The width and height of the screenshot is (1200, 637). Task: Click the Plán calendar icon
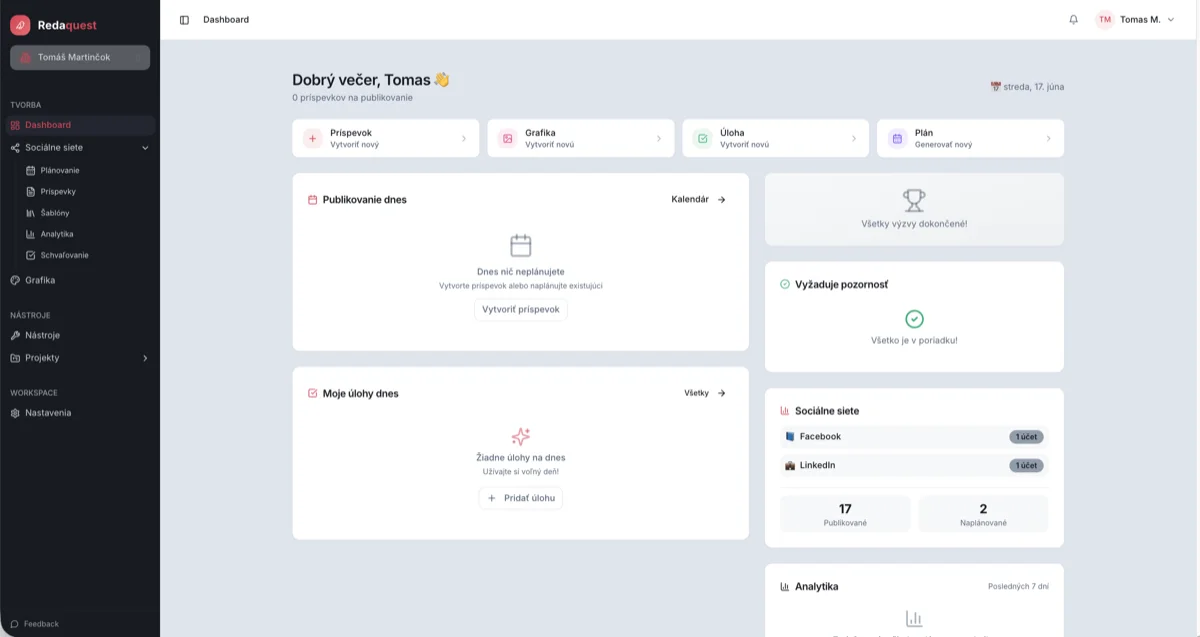click(x=897, y=138)
